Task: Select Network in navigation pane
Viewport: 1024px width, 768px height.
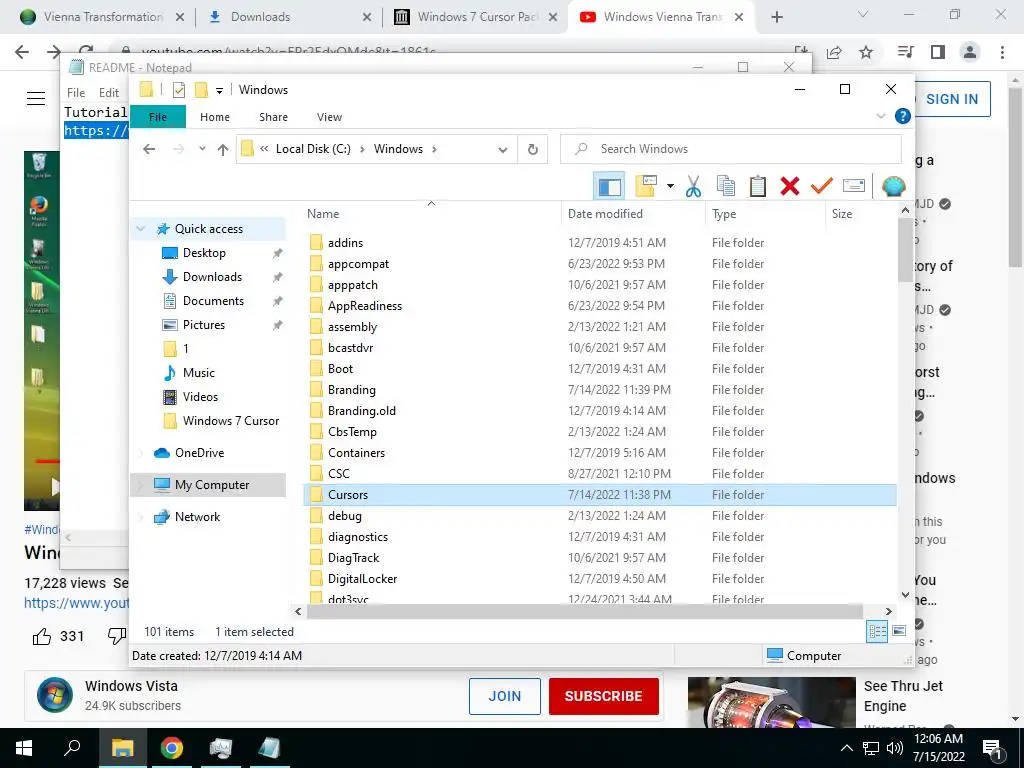Action: tap(197, 517)
